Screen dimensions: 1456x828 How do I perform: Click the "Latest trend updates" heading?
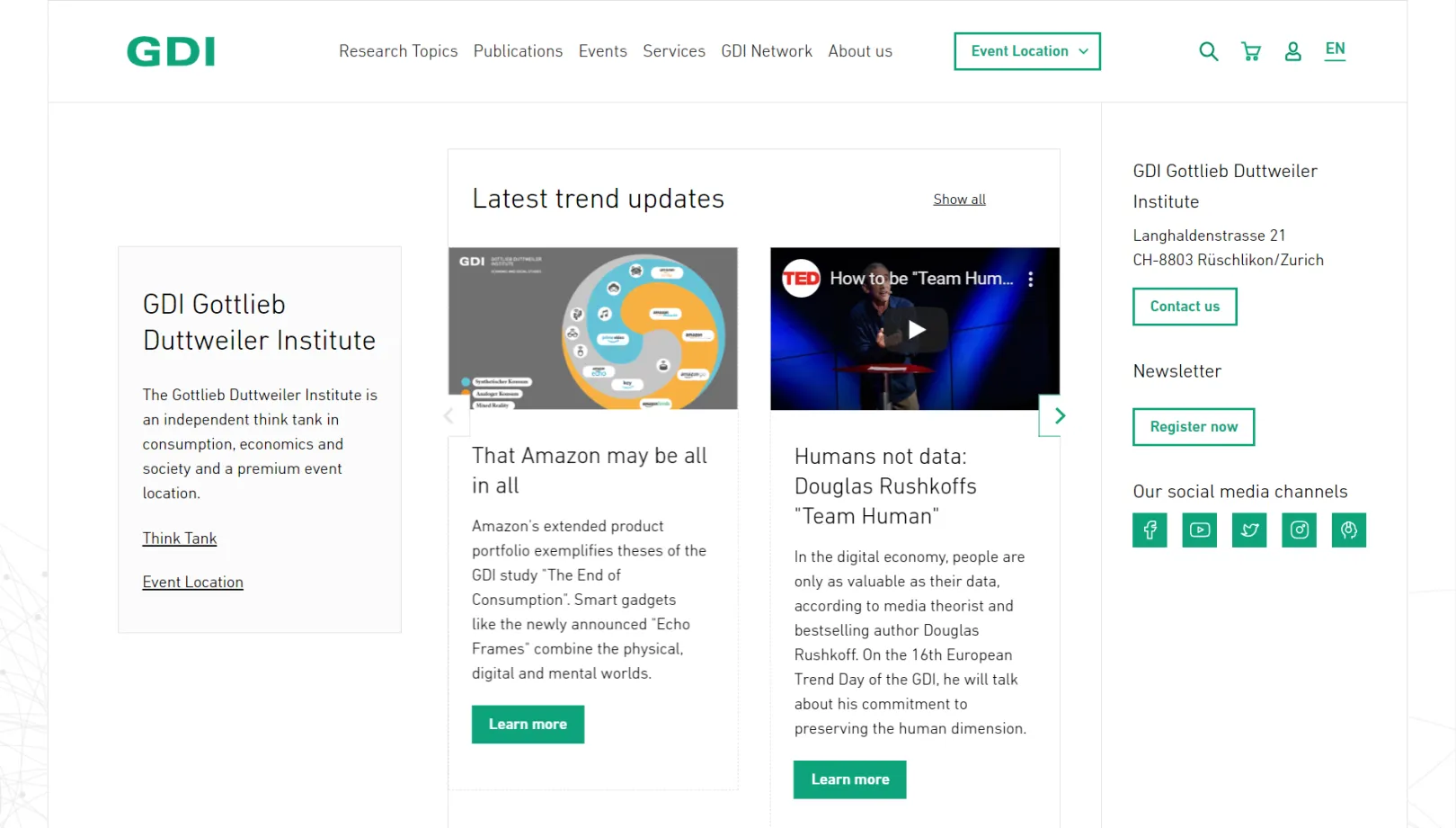(599, 199)
